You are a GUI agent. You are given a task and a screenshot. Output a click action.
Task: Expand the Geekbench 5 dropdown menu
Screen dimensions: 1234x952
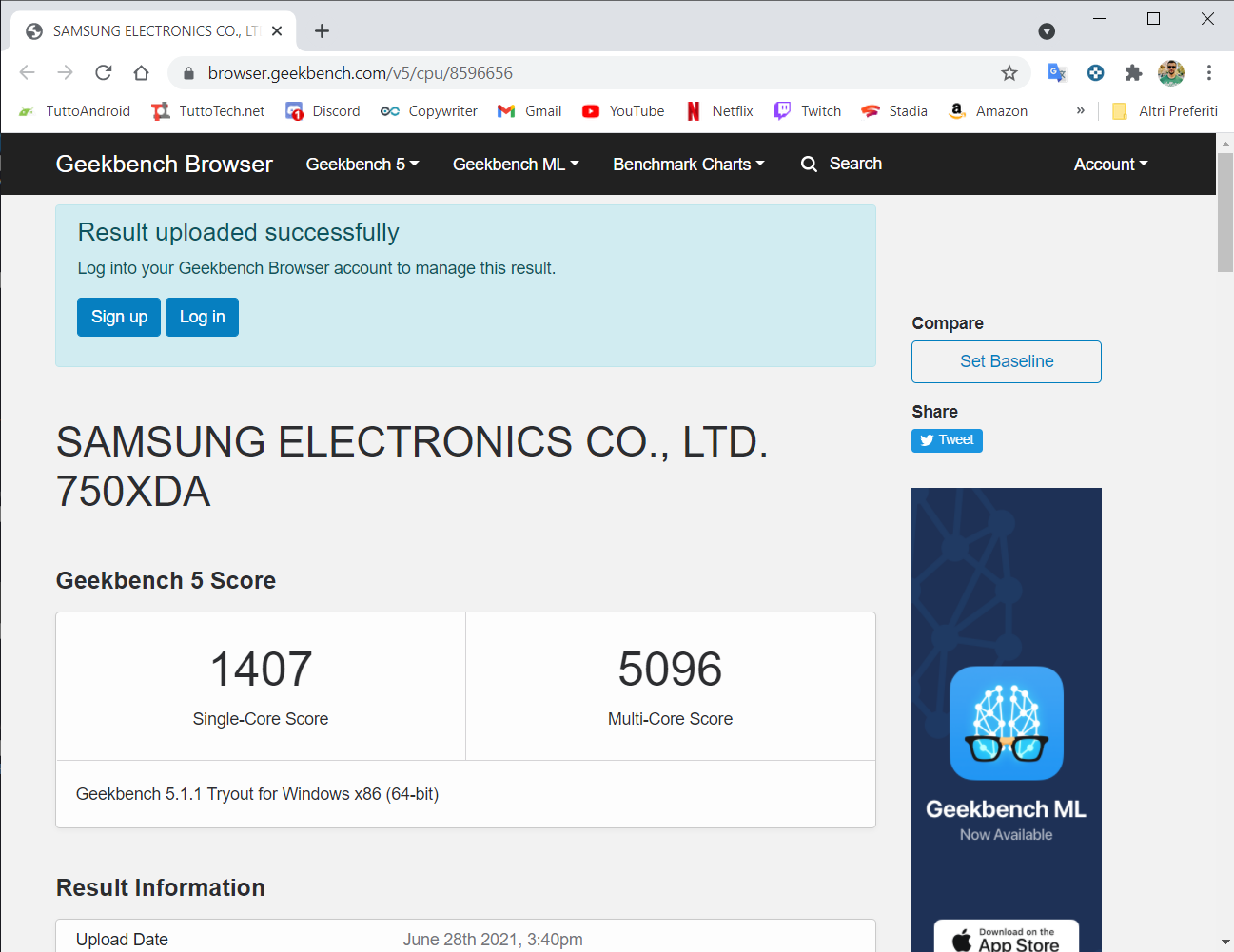click(362, 165)
